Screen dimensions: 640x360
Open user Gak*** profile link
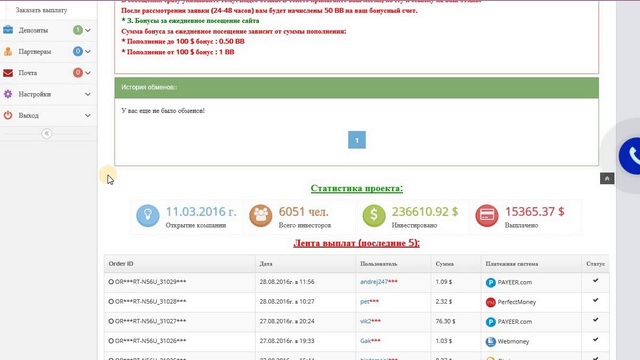[370, 341]
